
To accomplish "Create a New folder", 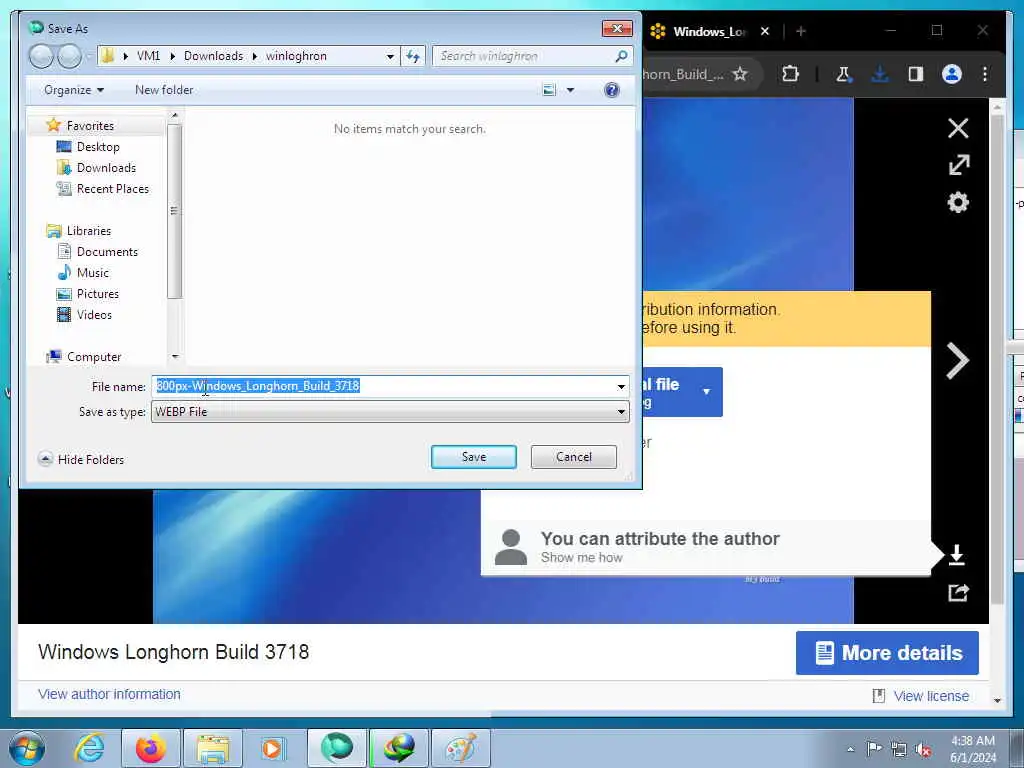I will pyautogui.click(x=164, y=90).
